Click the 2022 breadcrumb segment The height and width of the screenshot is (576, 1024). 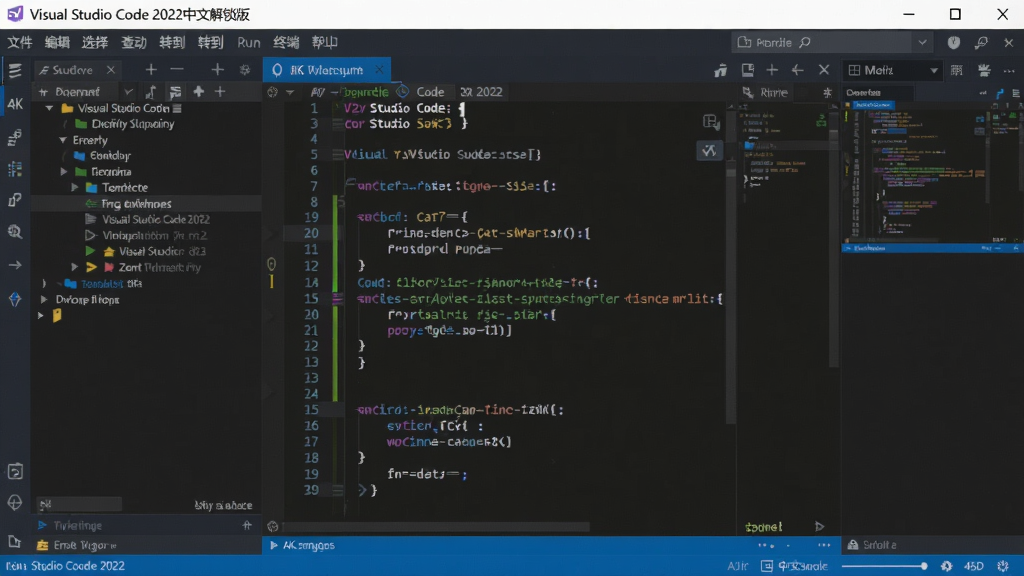(x=481, y=92)
